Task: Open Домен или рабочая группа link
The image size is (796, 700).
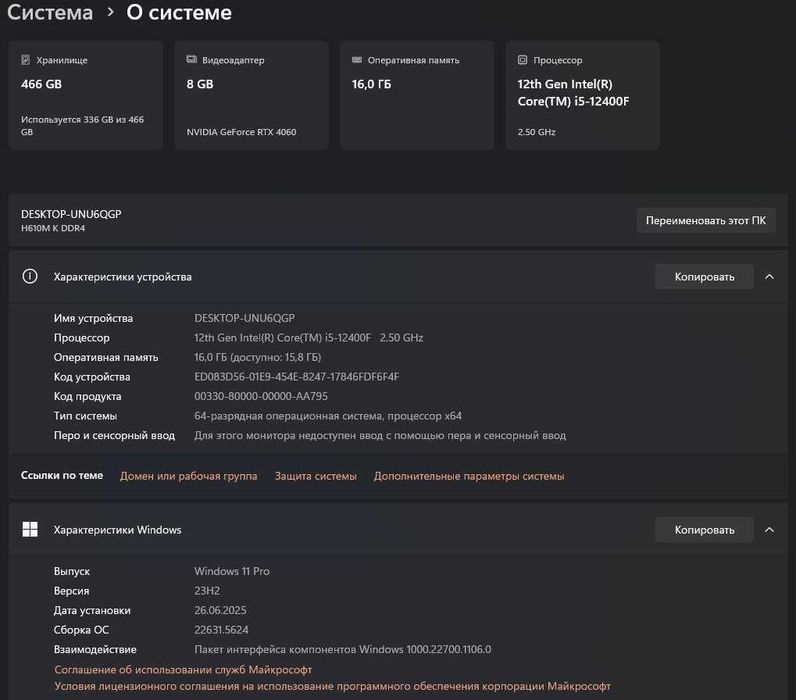Action: coord(188,476)
